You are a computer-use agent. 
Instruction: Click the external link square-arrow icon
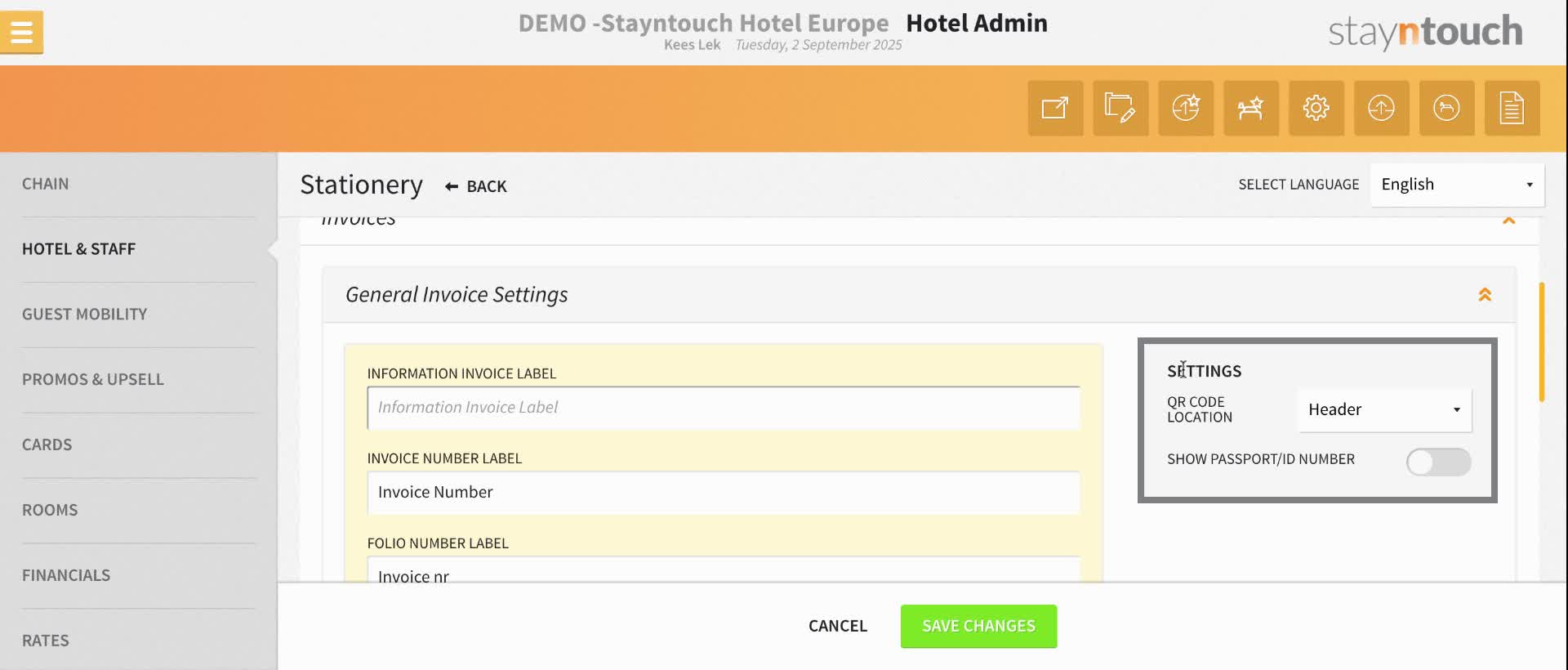(1055, 108)
